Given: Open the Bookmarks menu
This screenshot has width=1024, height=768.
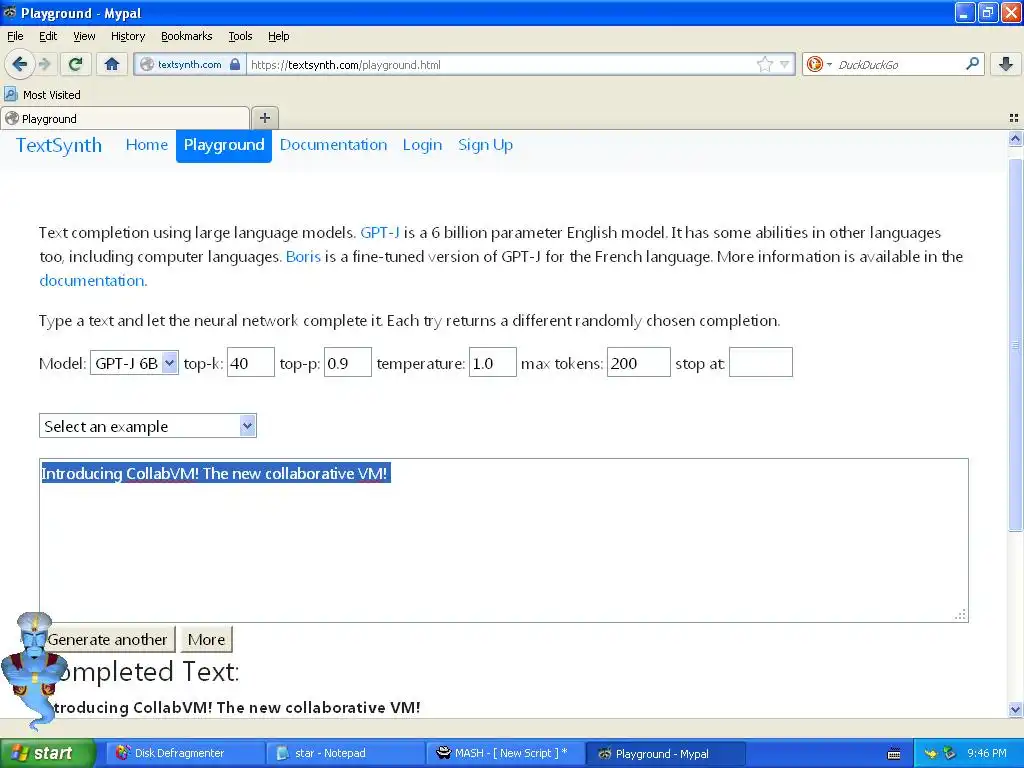Looking at the screenshot, I should 187,36.
